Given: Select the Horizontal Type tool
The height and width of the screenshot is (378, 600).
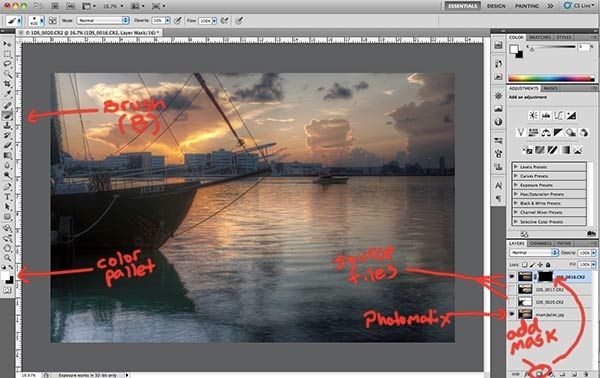Looking at the screenshot, I should [x=7, y=197].
